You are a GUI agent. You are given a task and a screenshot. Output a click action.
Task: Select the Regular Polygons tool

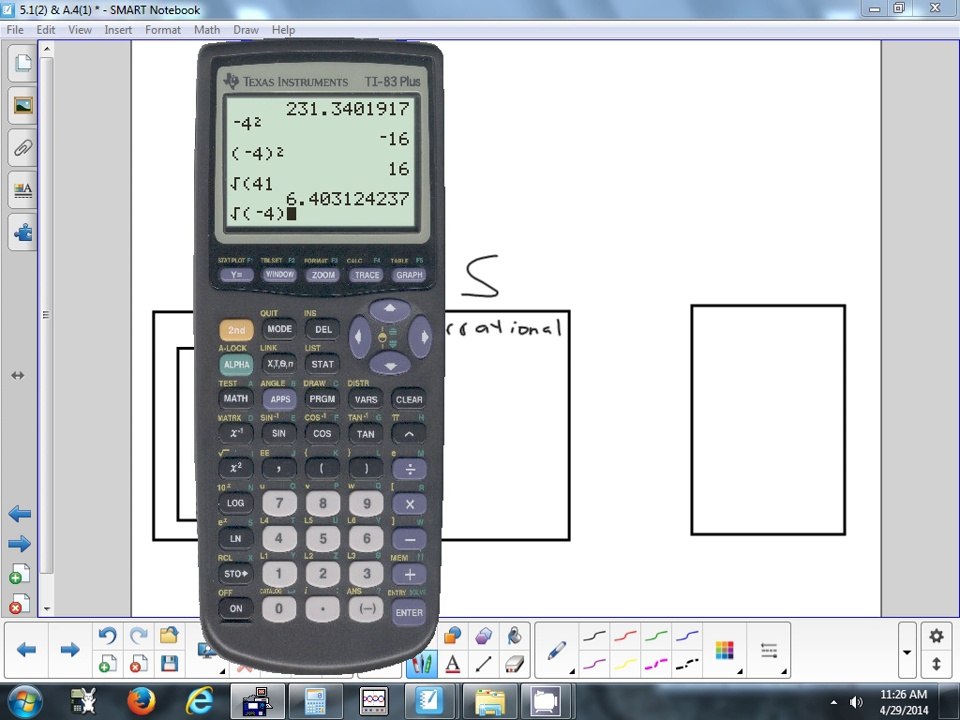(484, 636)
